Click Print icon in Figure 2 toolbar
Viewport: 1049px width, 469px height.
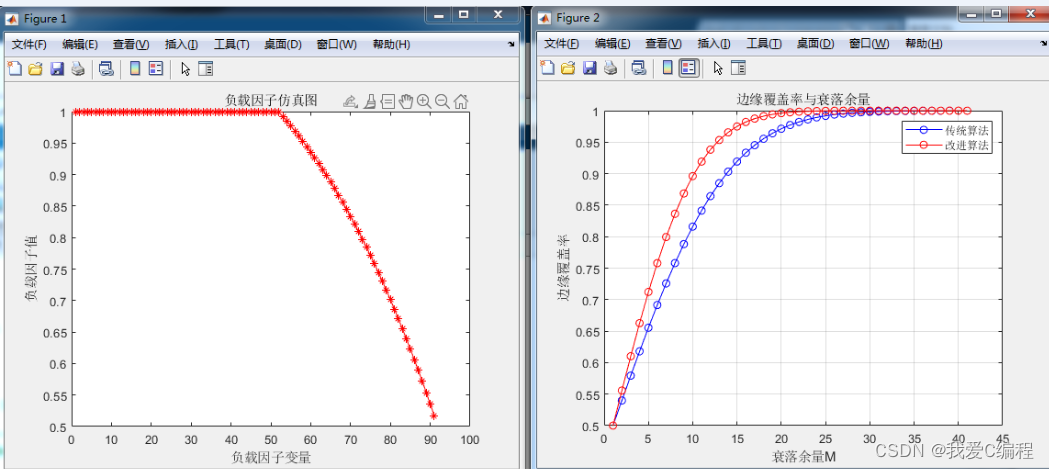[610, 68]
